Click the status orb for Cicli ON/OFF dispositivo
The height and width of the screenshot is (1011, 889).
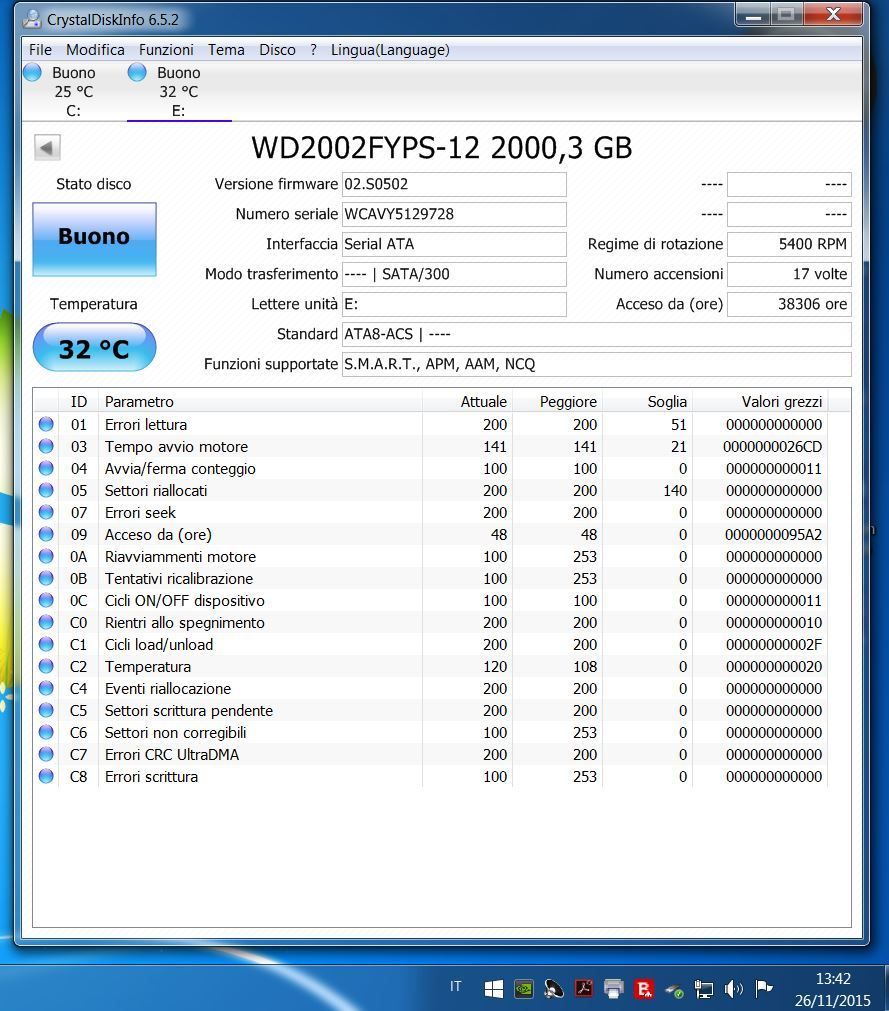click(x=46, y=600)
